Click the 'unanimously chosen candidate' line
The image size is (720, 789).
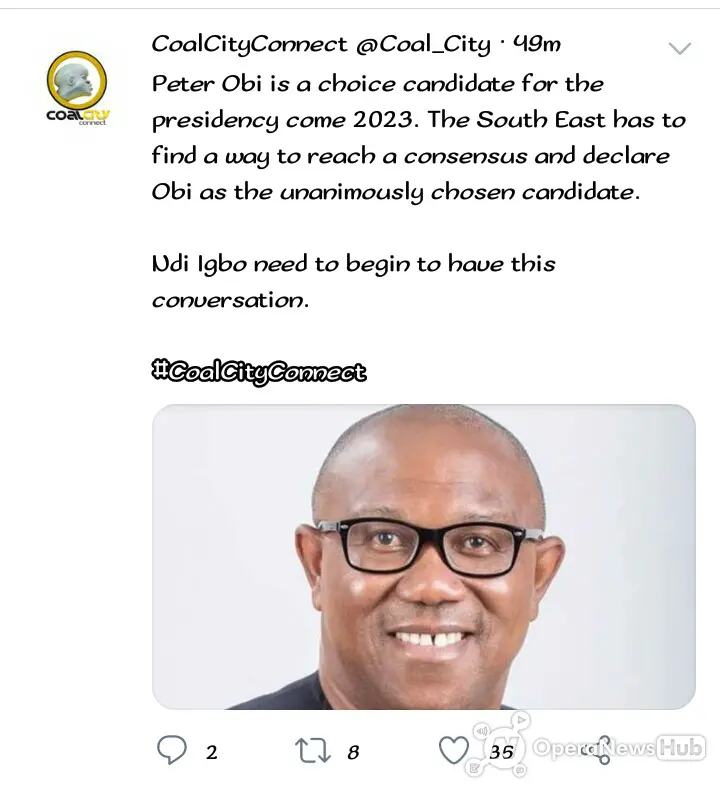(395, 193)
